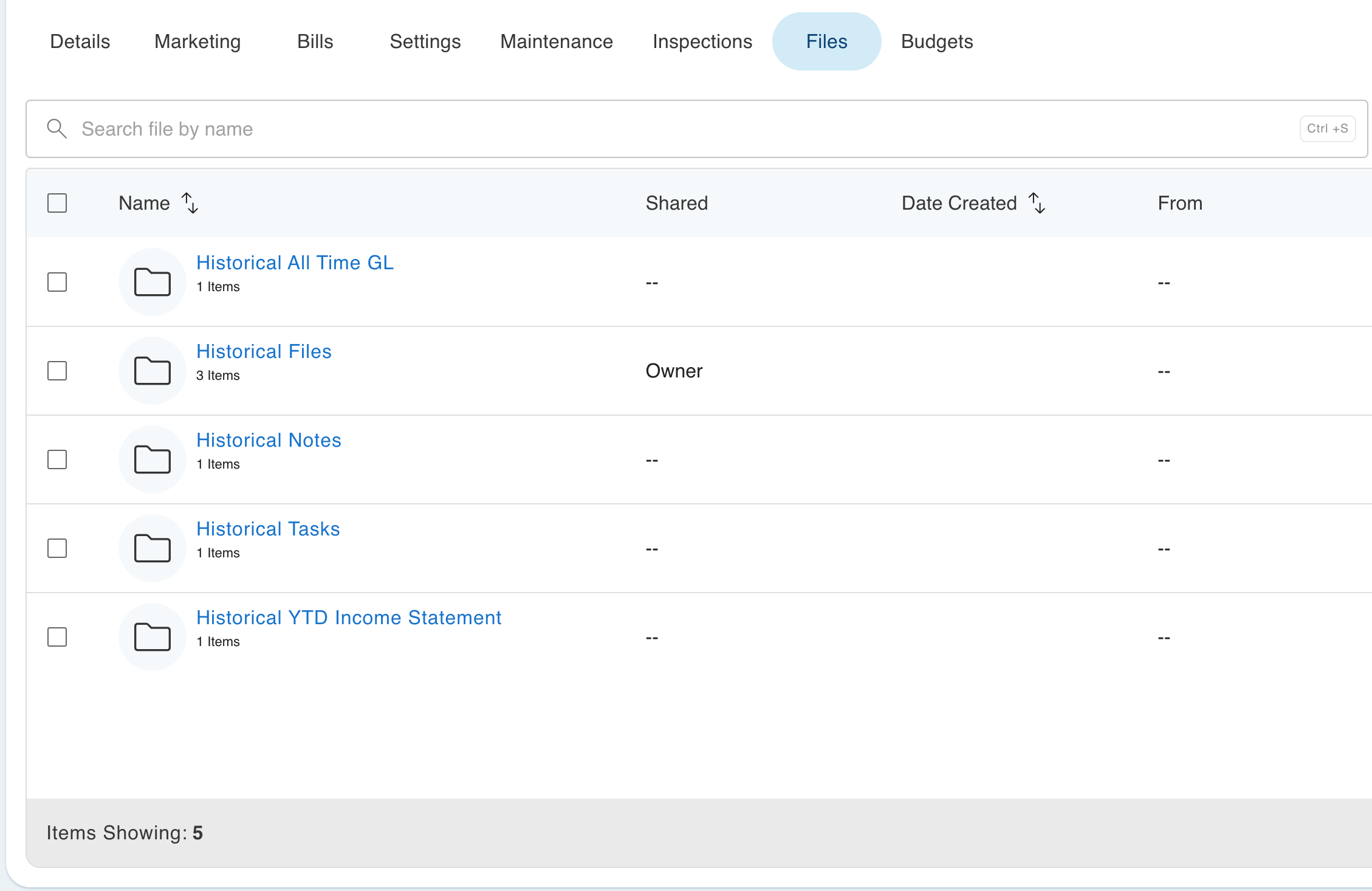The image size is (1372, 891).
Task: Check the Historical Tasks row checkbox
Action: [x=57, y=548]
